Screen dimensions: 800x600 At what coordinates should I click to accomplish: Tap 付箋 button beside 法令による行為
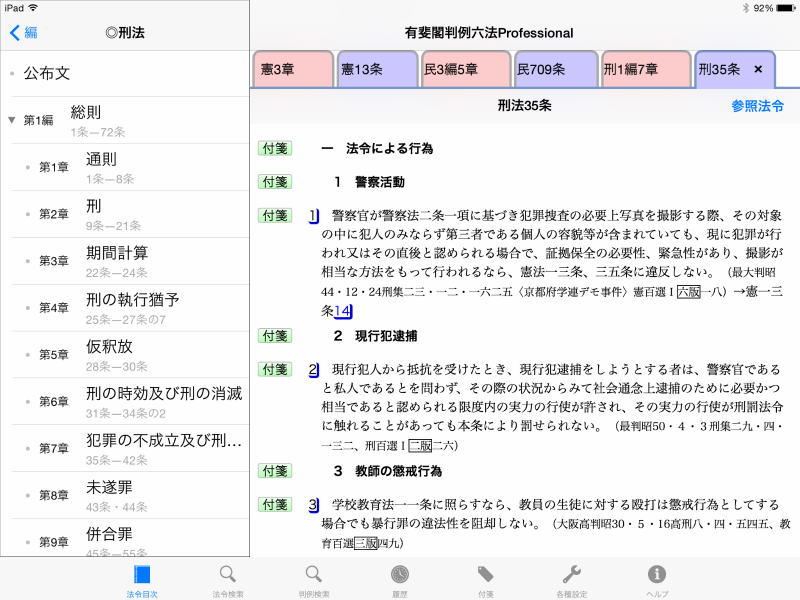pos(275,148)
